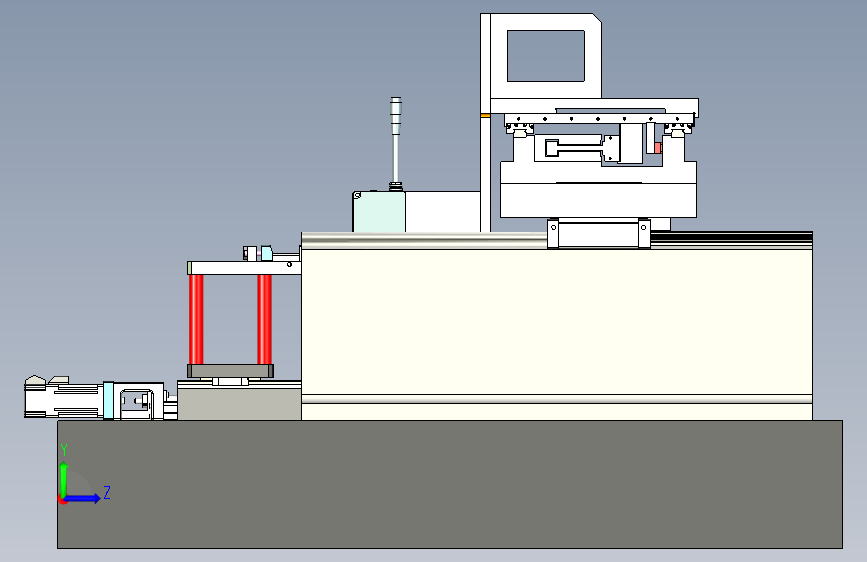Click the blue Z axis arrow of the triad

coord(83,498)
